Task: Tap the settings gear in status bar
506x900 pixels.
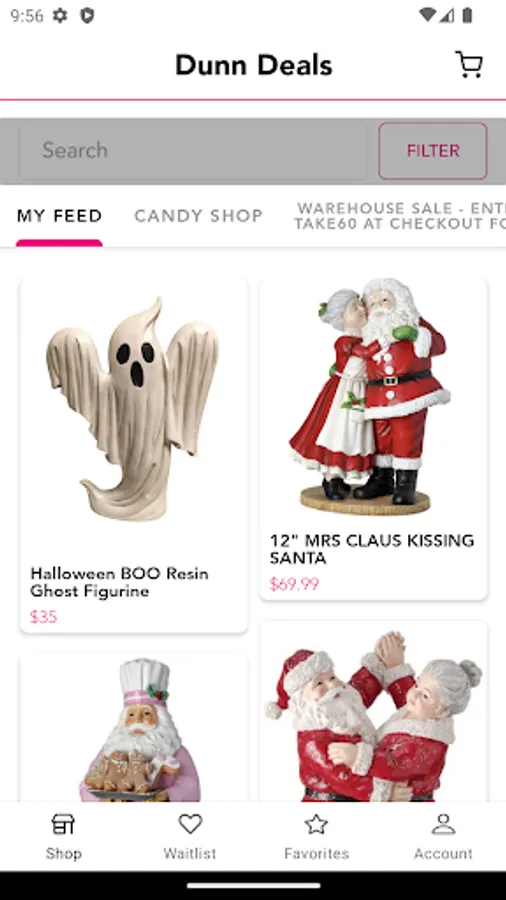Action: [x=60, y=15]
